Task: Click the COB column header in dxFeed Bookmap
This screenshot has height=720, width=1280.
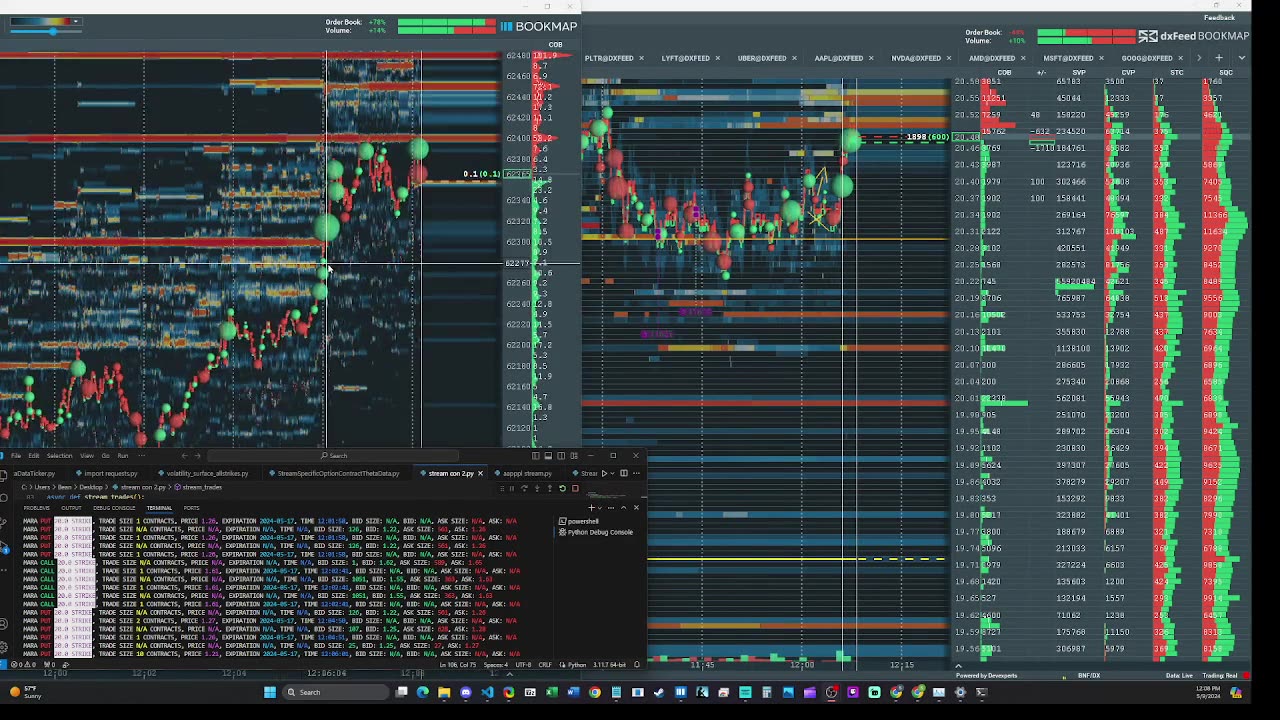Action: click(1005, 72)
